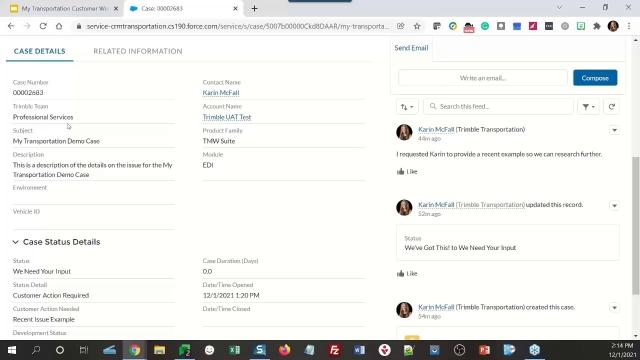Image resolution: width=640 pixels, height=360 pixels.
Task: Click the Professional Services team value
Action: (x=43, y=117)
